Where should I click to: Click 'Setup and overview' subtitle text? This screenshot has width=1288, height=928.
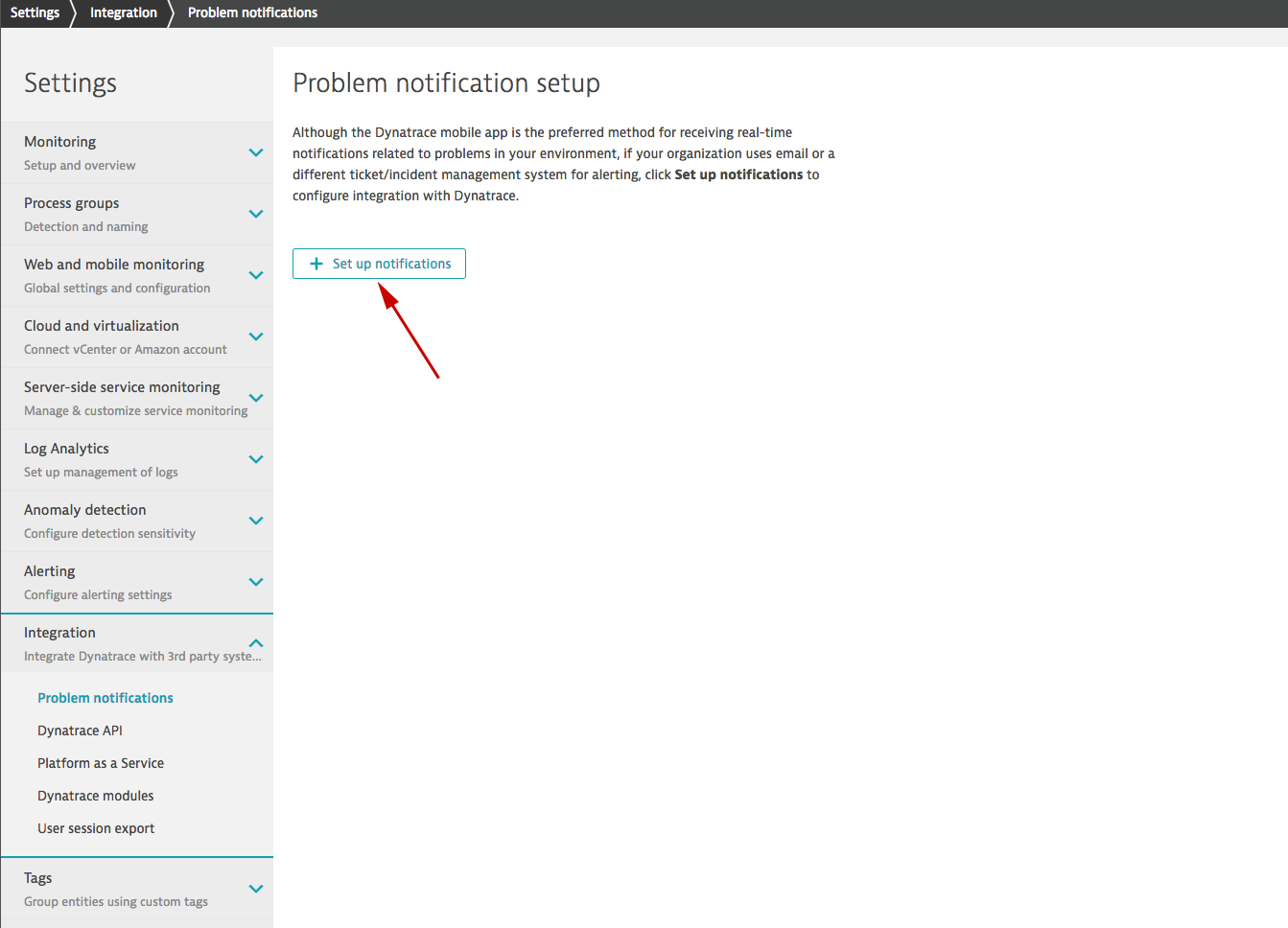pyautogui.click(x=80, y=166)
